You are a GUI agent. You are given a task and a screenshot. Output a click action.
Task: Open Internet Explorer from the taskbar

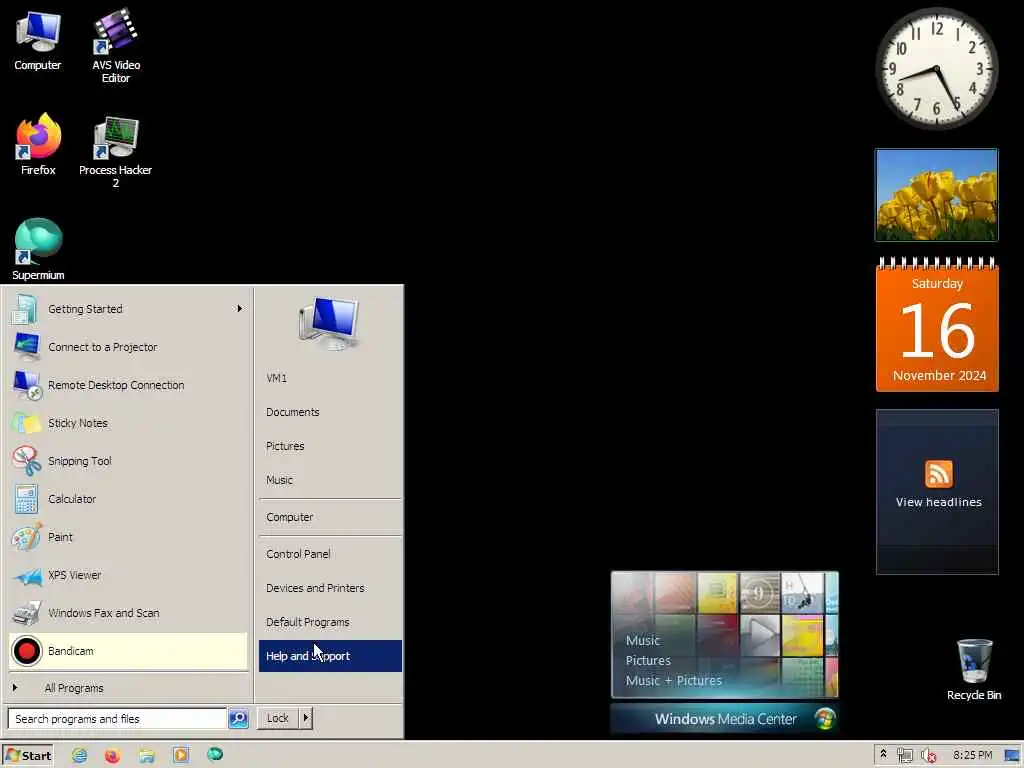click(80, 755)
